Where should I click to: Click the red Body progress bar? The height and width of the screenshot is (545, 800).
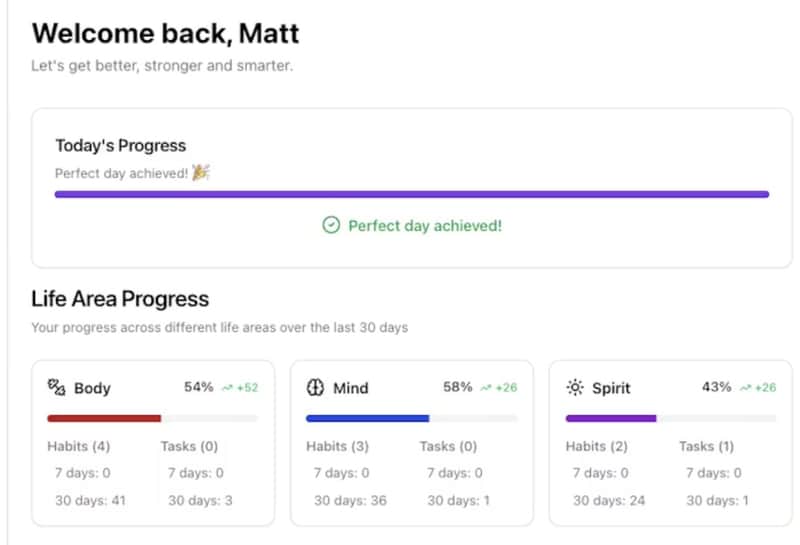[104, 418]
